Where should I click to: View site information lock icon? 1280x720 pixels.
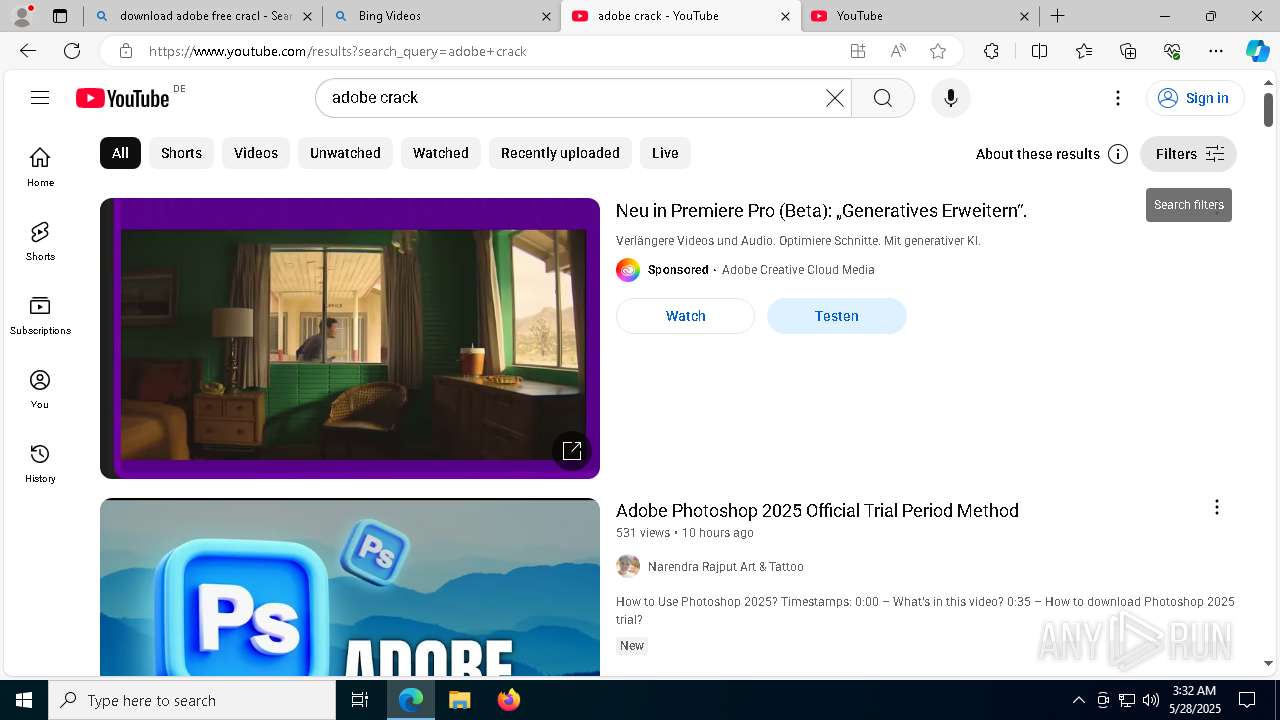click(x=125, y=51)
